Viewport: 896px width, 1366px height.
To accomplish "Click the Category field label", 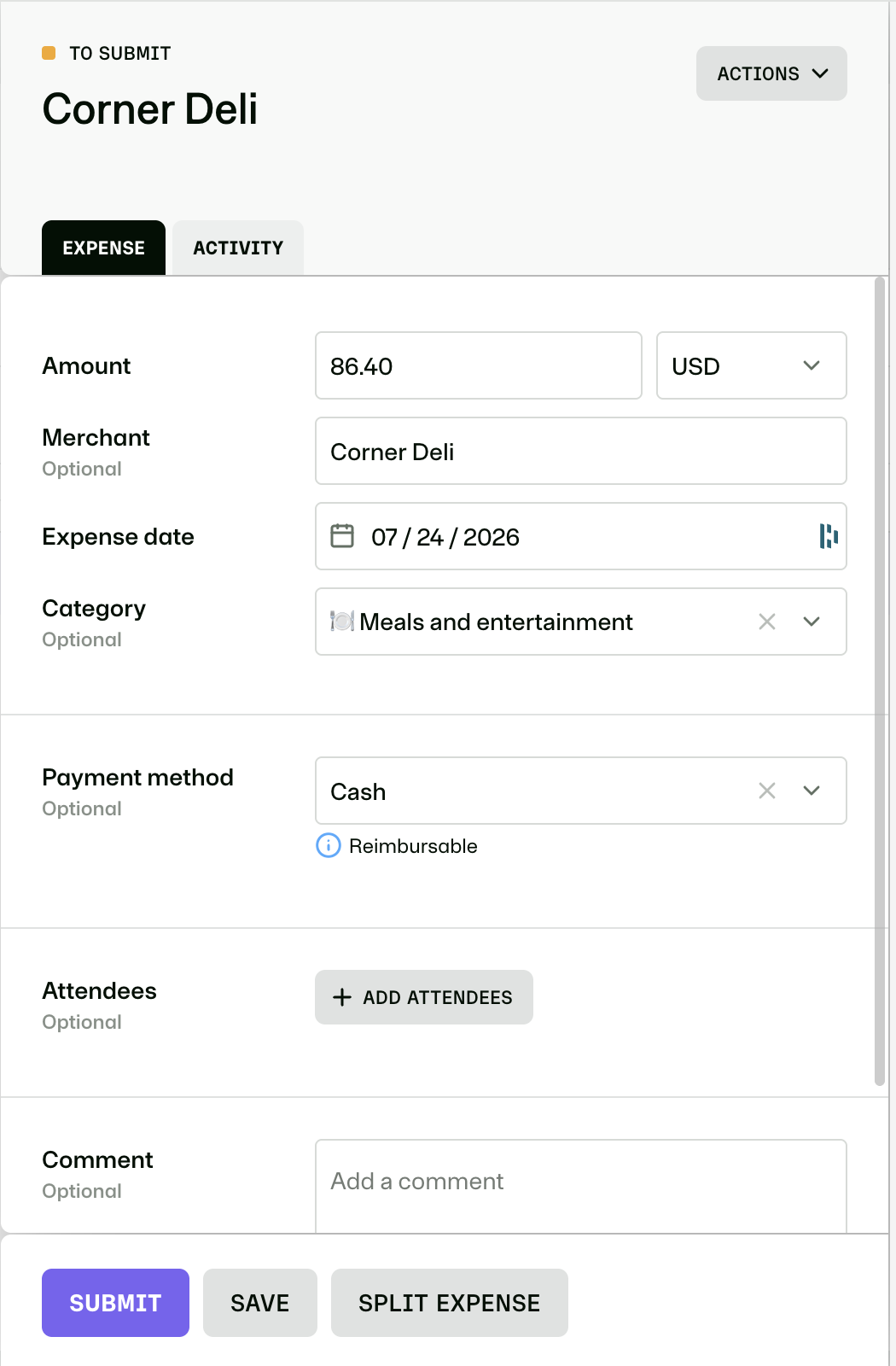I will click(x=94, y=609).
